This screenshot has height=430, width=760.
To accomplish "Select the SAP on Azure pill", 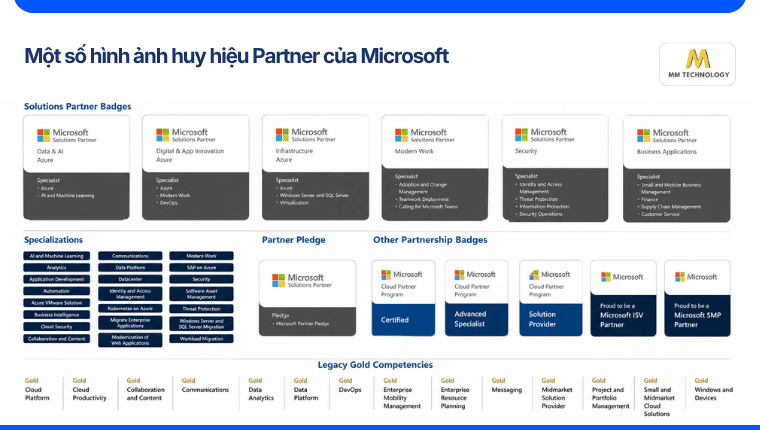I will coord(201,267).
